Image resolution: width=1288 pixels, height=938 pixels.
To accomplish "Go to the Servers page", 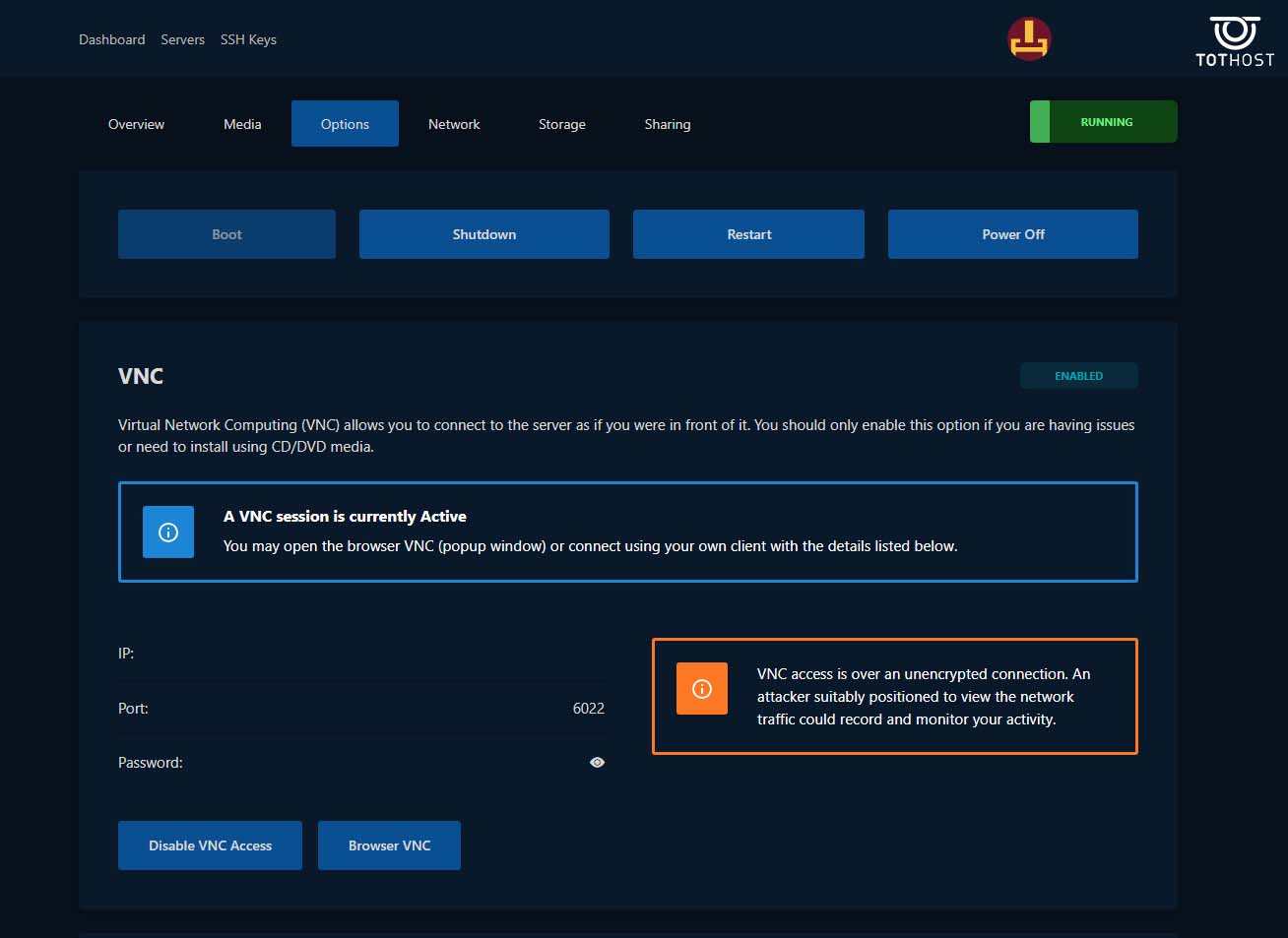I will click(182, 39).
